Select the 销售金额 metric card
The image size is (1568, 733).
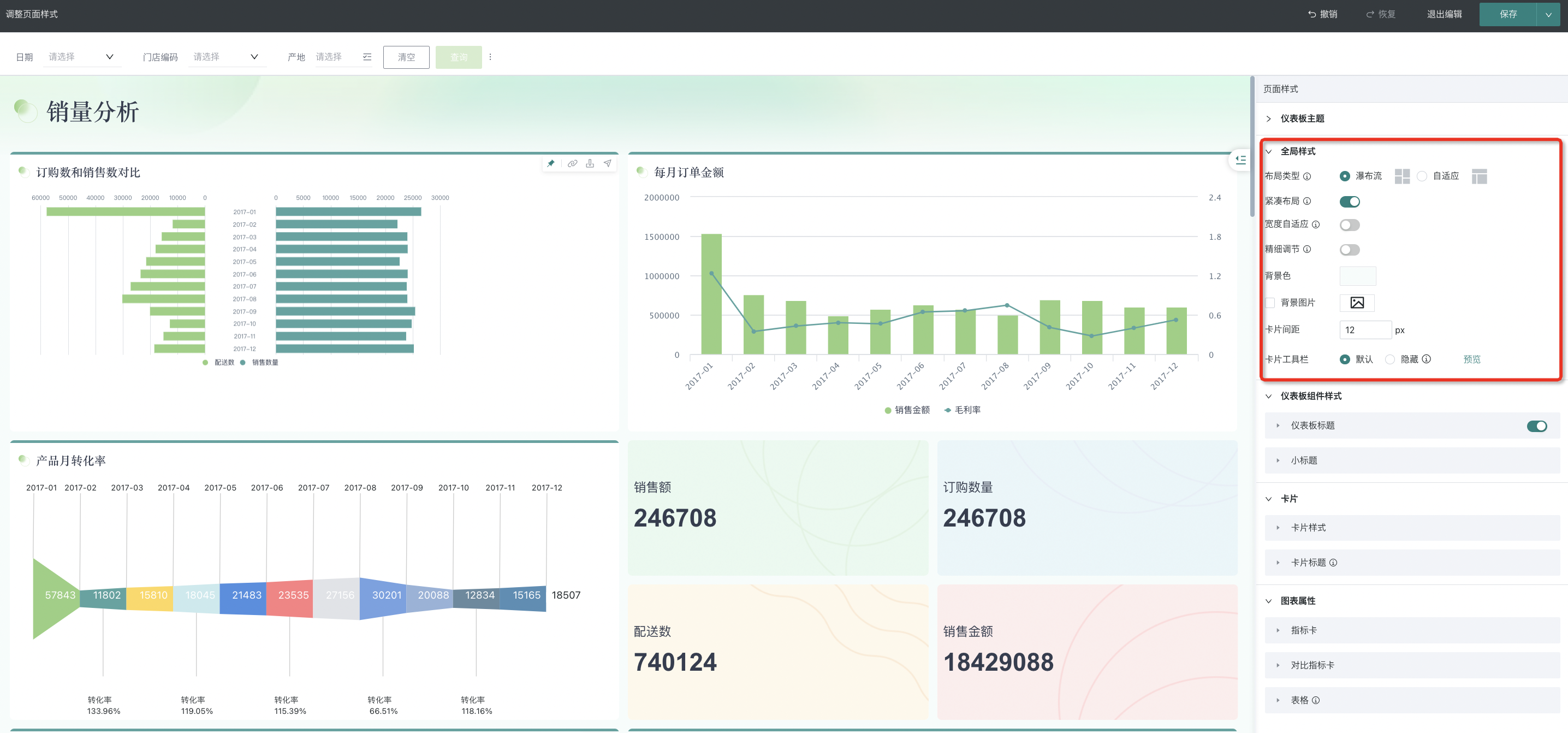(1087, 653)
